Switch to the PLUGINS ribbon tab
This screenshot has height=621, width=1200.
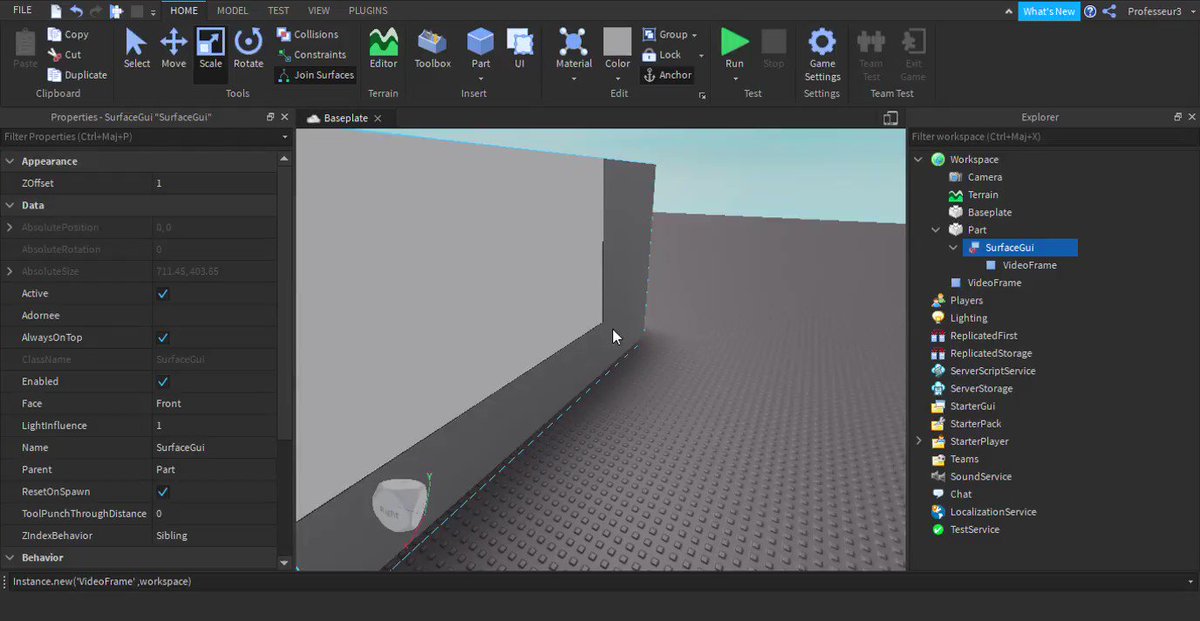368,10
